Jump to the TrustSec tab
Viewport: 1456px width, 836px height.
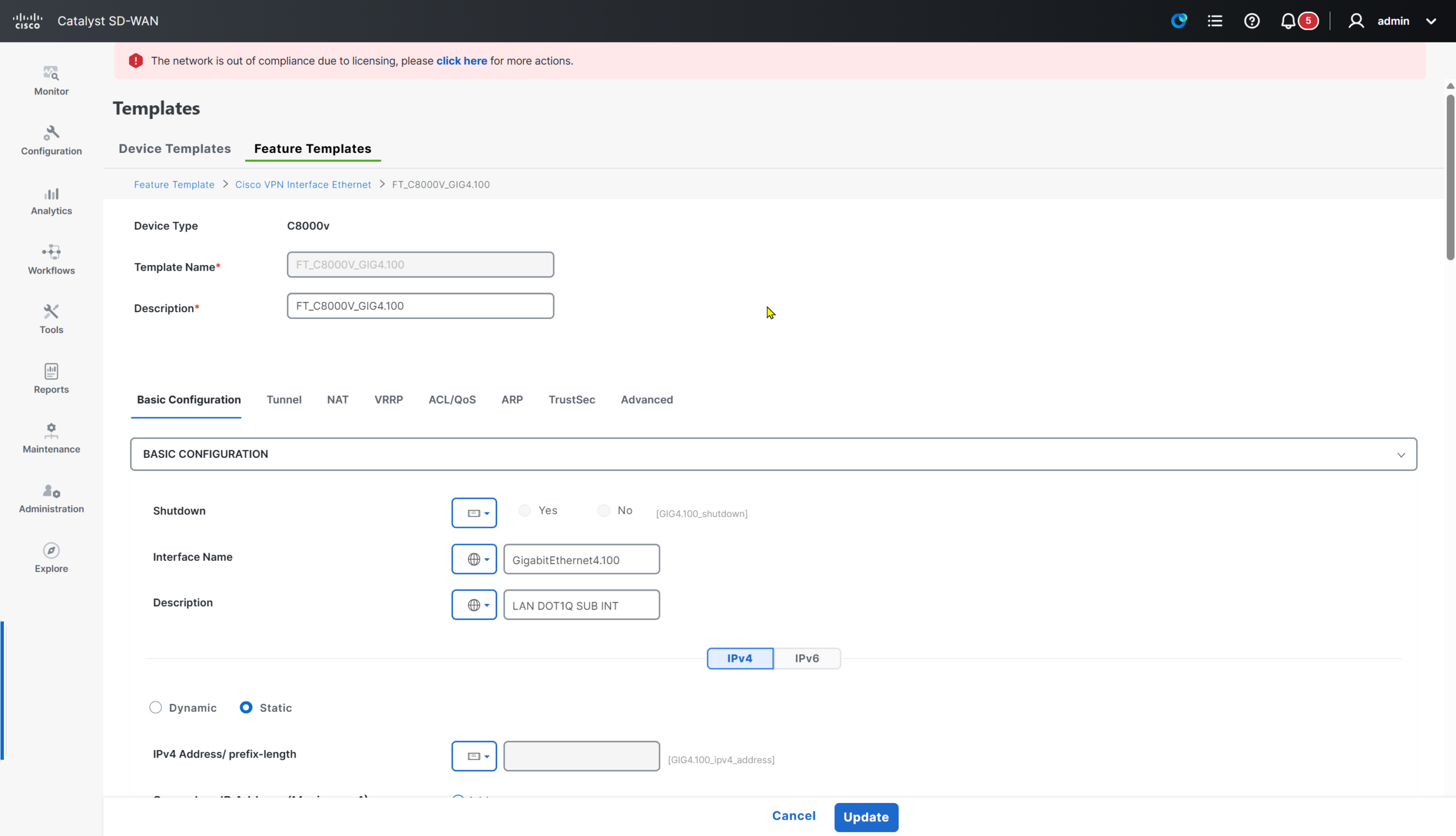(572, 400)
